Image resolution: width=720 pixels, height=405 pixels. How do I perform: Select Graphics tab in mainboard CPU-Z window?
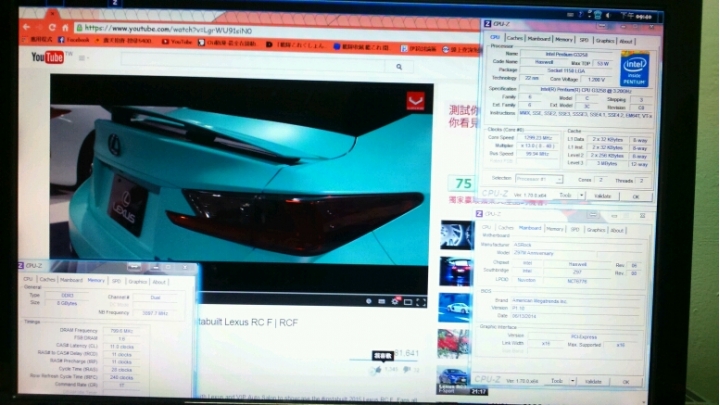click(x=596, y=230)
